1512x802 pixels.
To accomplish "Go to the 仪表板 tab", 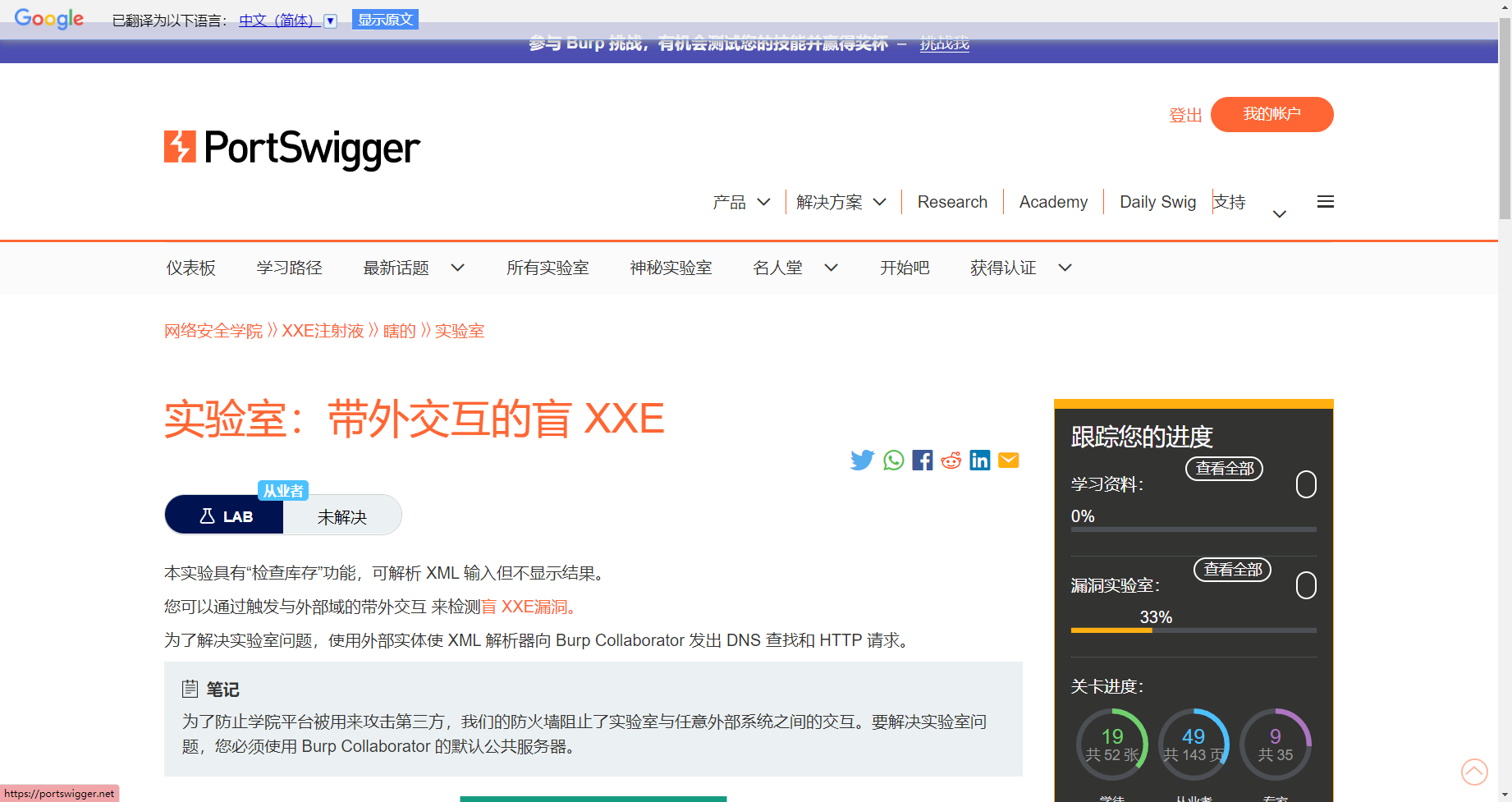I will (x=191, y=268).
